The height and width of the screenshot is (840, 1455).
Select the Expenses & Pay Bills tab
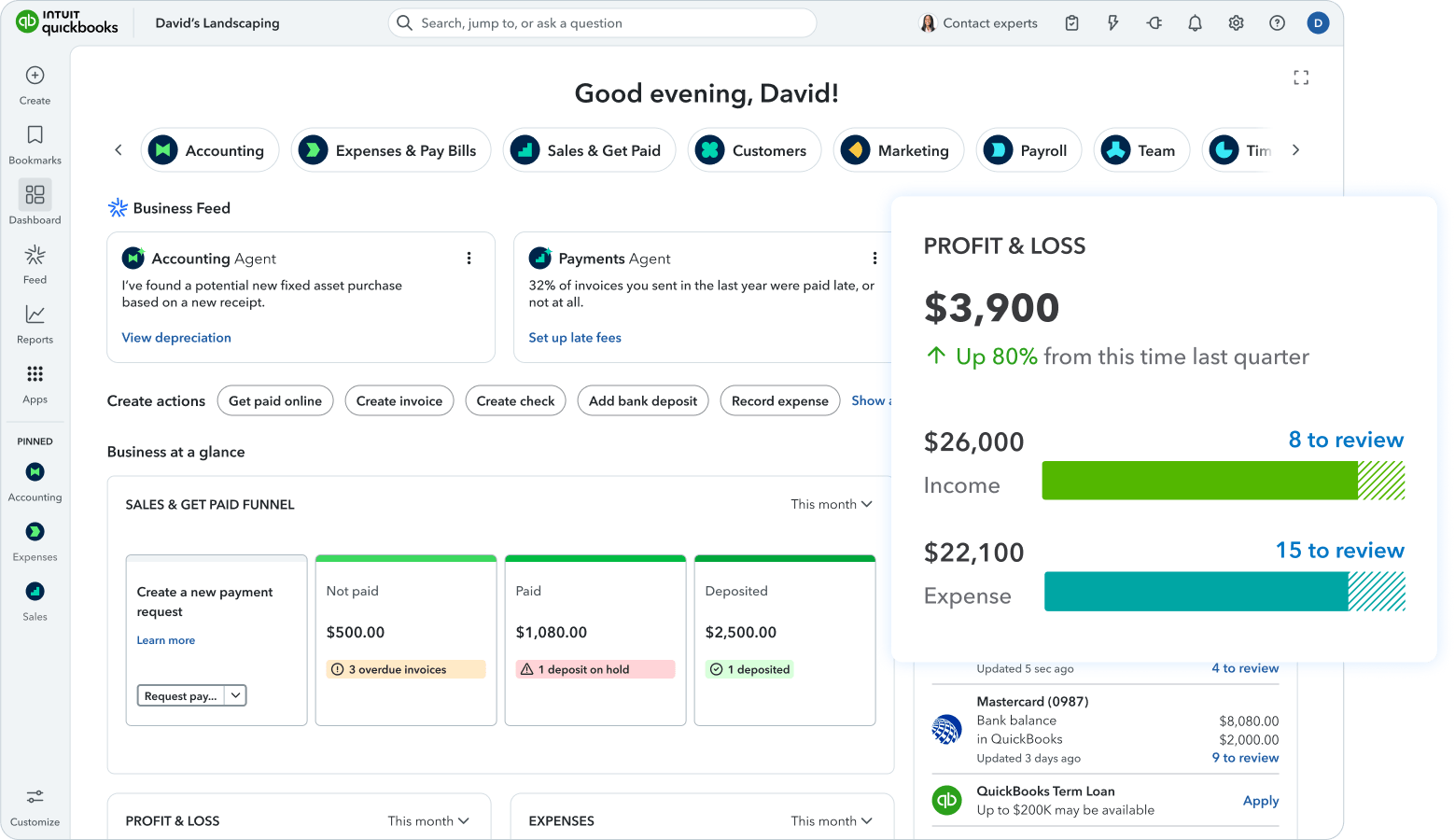[391, 150]
